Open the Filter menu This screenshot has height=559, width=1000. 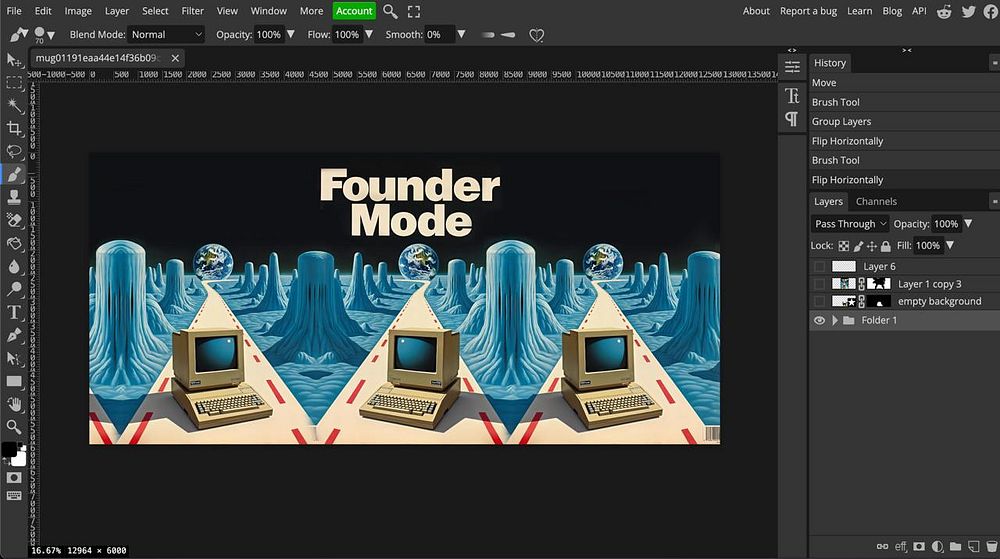tap(193, 11)
